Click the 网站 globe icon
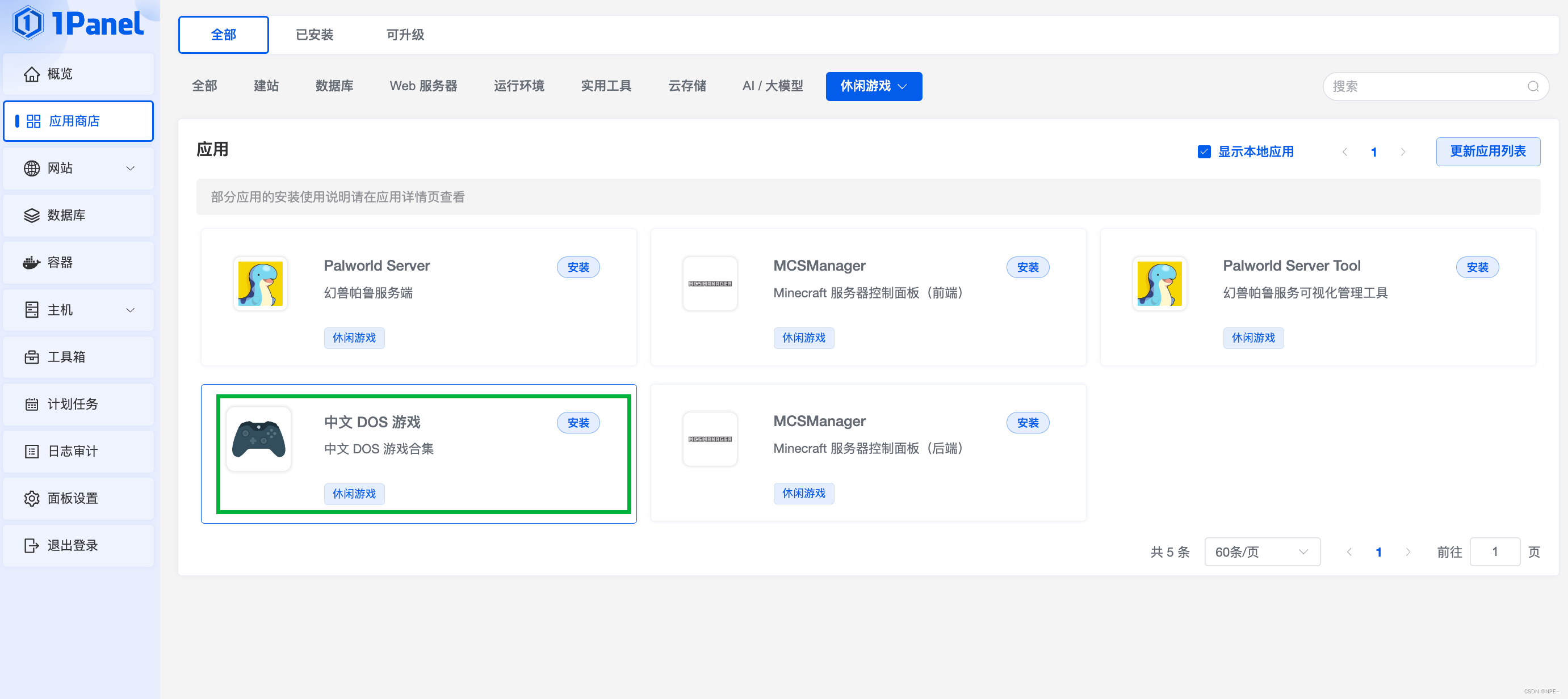Image resolution: width=1568 pixels, height=699 pixels. pyautogui.click(x=32, y=169)
